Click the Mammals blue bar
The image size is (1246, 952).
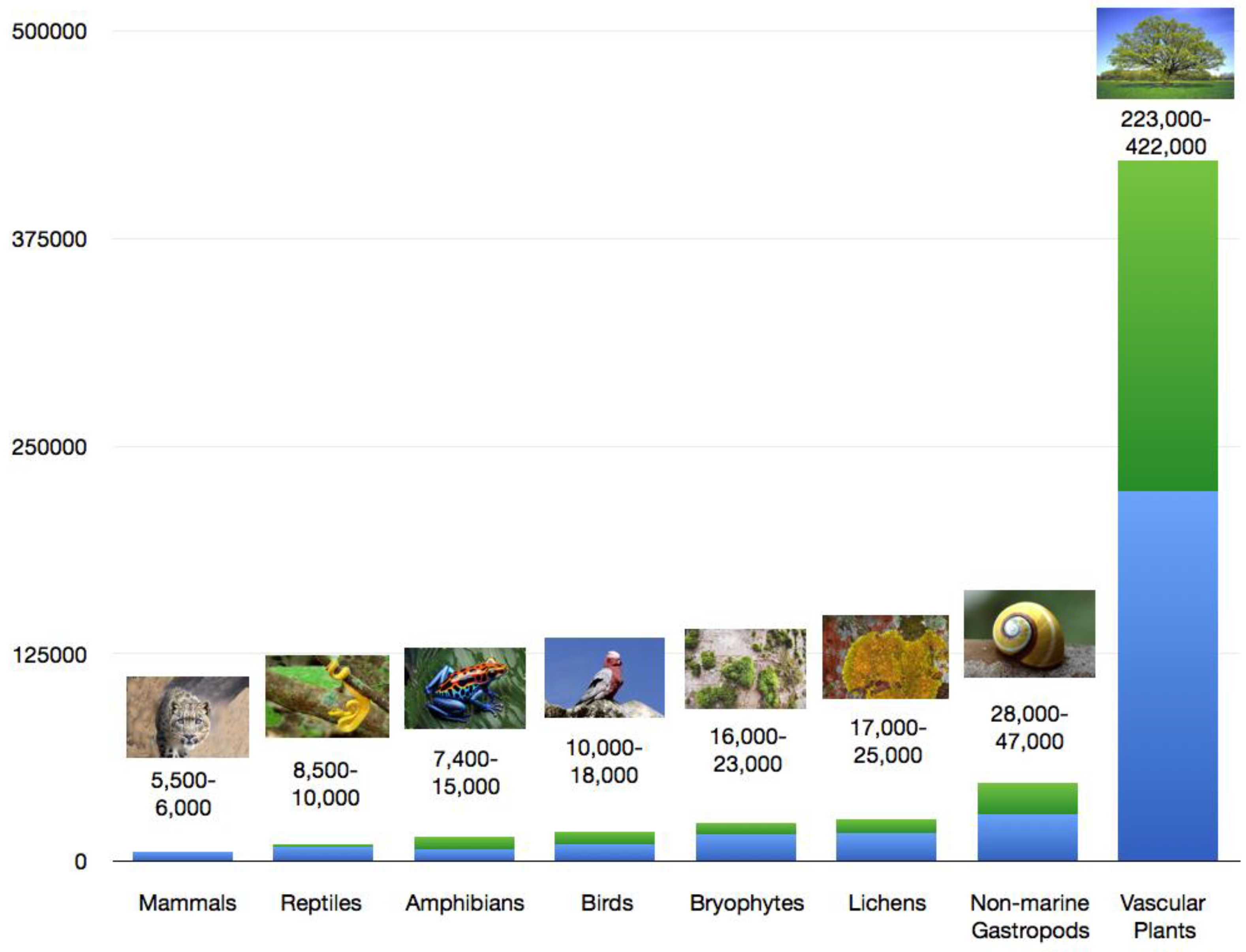[x=182, y=856]
